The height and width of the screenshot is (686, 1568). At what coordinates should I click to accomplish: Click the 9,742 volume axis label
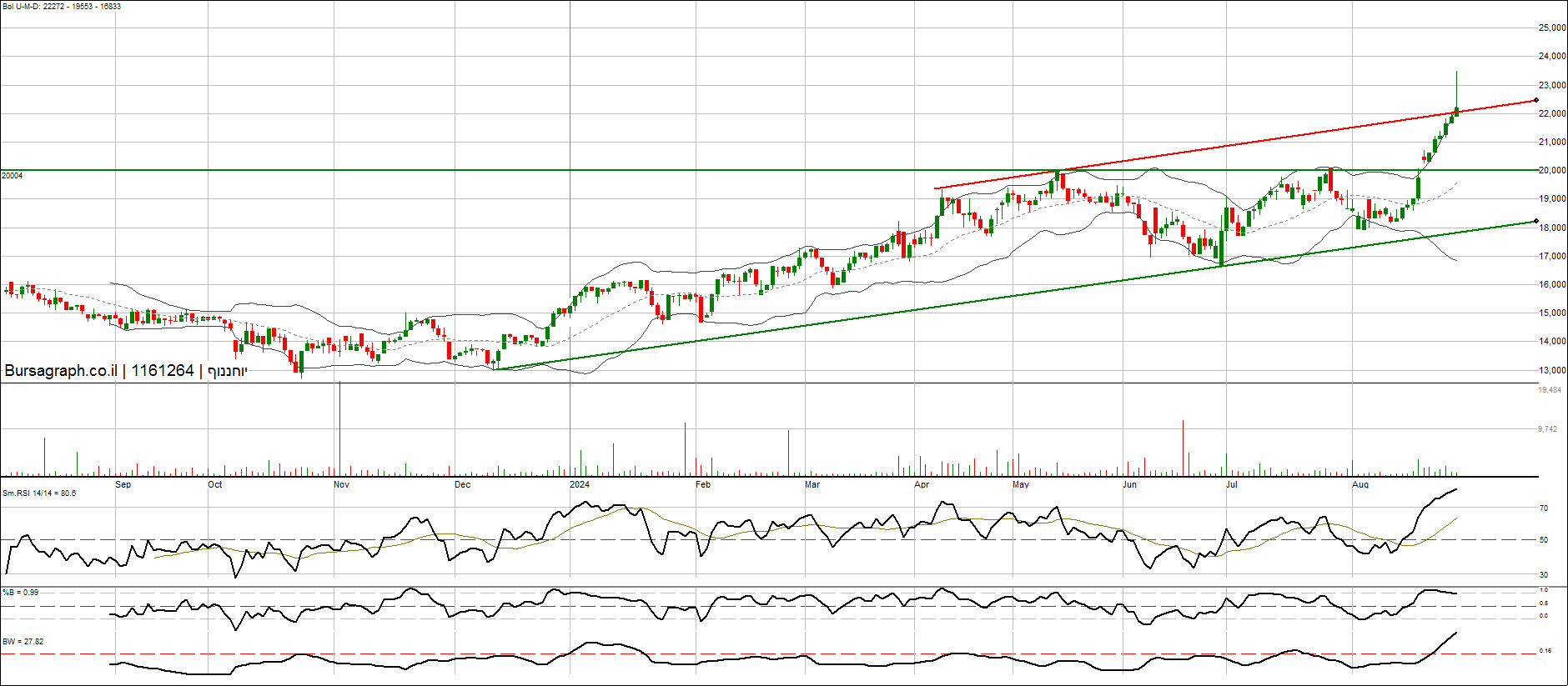pos(1547,429)
